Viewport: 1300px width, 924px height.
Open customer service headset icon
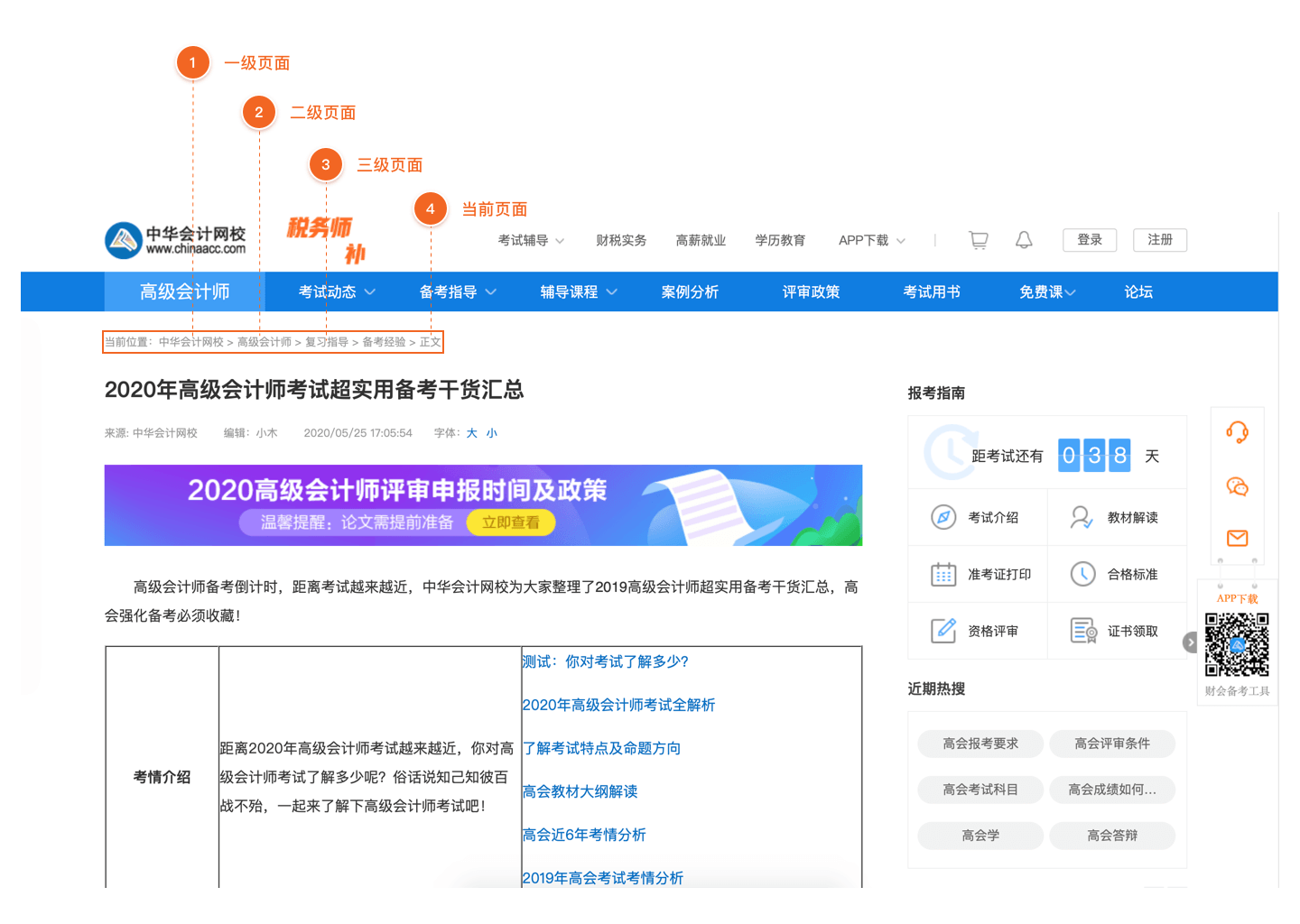click(1237, 432)
